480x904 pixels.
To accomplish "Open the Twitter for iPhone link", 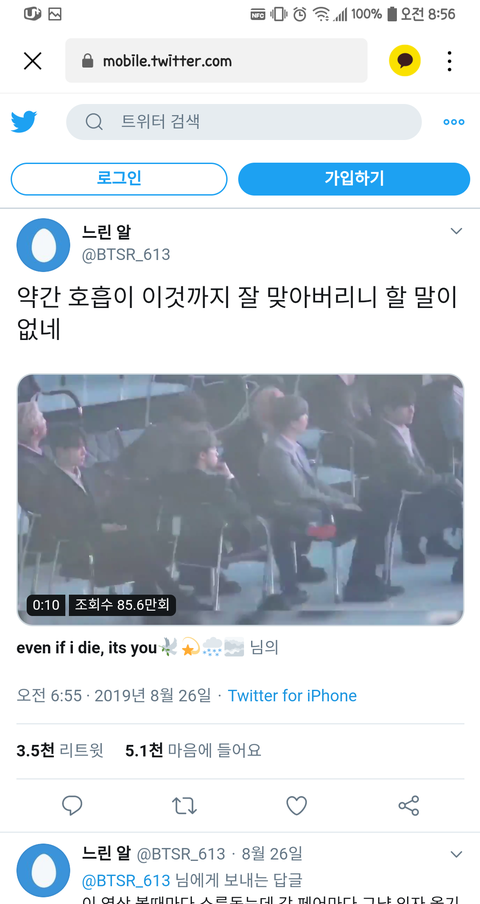I will (292, 695).
